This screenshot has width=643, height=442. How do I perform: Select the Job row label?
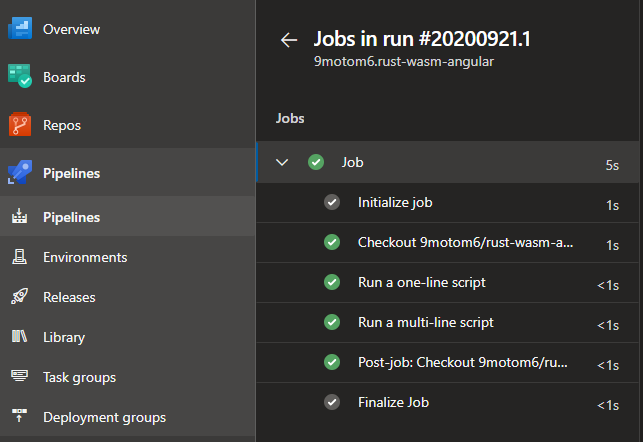click(x=353, y=162)
